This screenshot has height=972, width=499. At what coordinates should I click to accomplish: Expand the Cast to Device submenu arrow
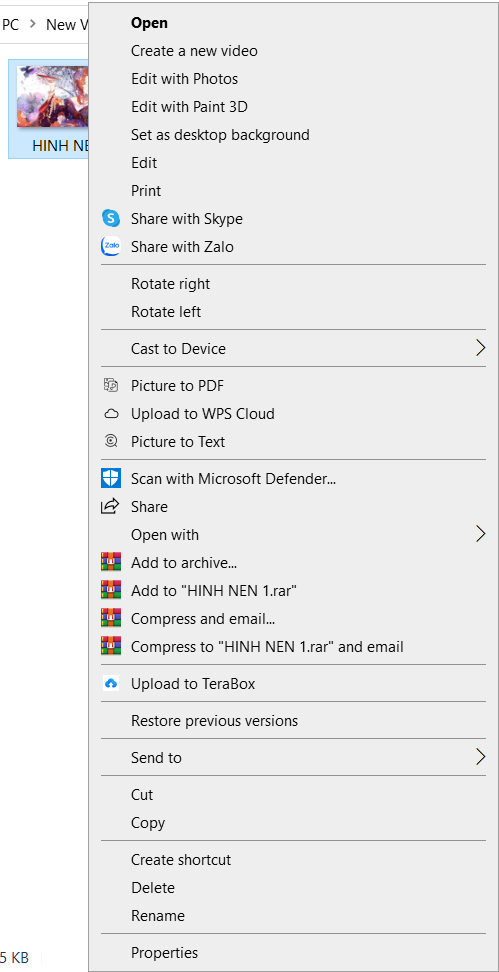(480, 348)
